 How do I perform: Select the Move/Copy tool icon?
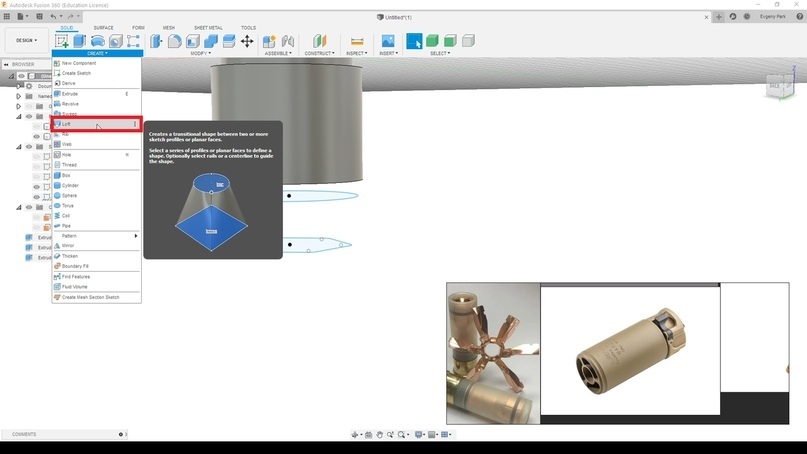(246, 41)
